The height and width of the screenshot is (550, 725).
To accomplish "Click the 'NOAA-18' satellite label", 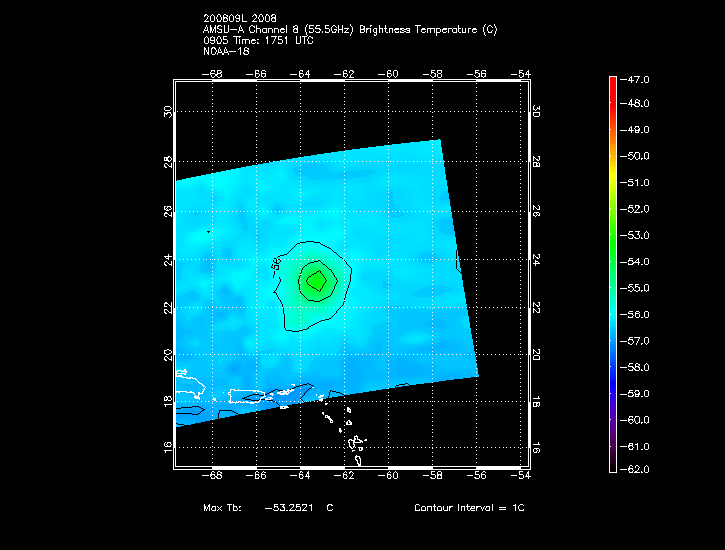I will pyautogui.click(x=226, y=52).
